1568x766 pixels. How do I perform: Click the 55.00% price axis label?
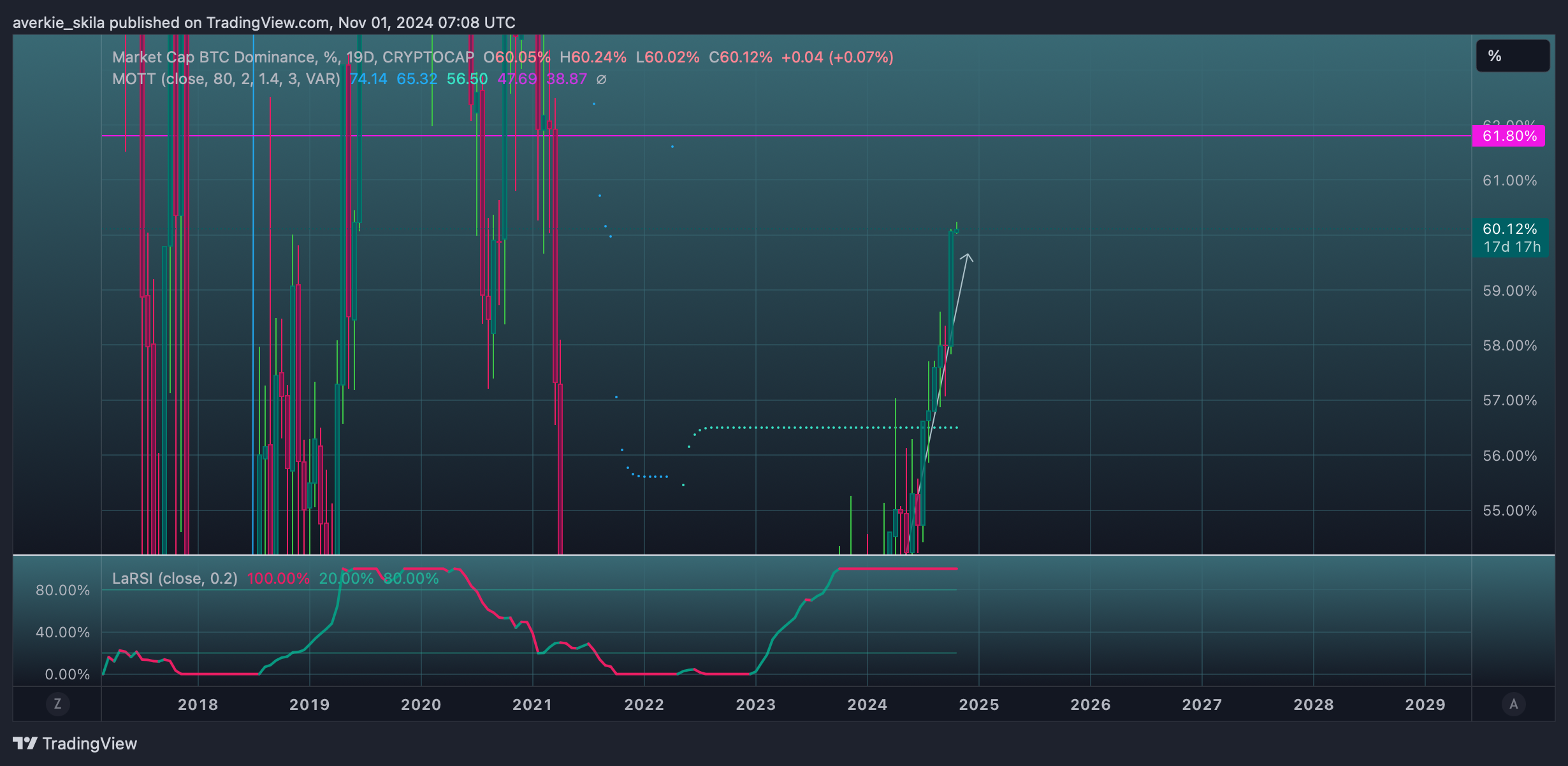pyautogui.click(x=1510, y=510)
